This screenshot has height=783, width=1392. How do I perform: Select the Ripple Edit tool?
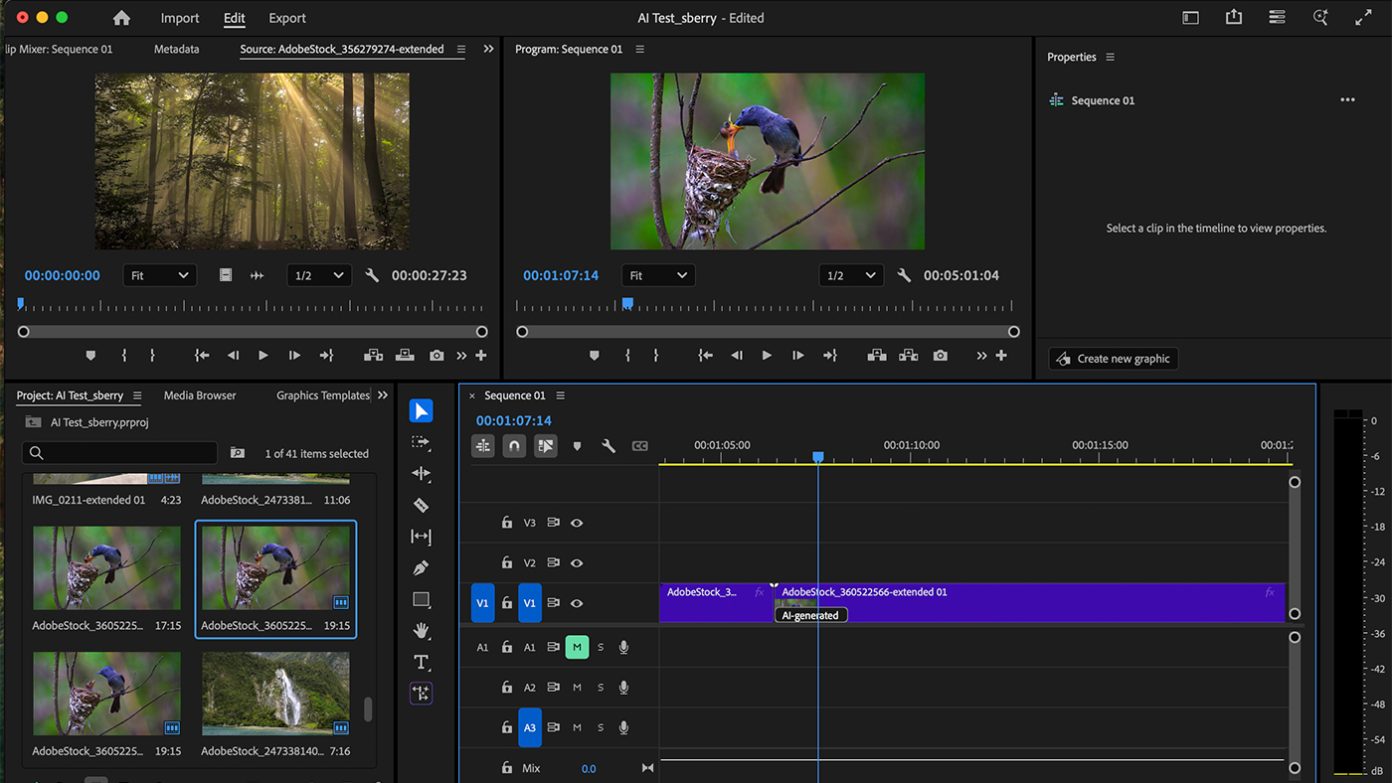coord(420,474)
